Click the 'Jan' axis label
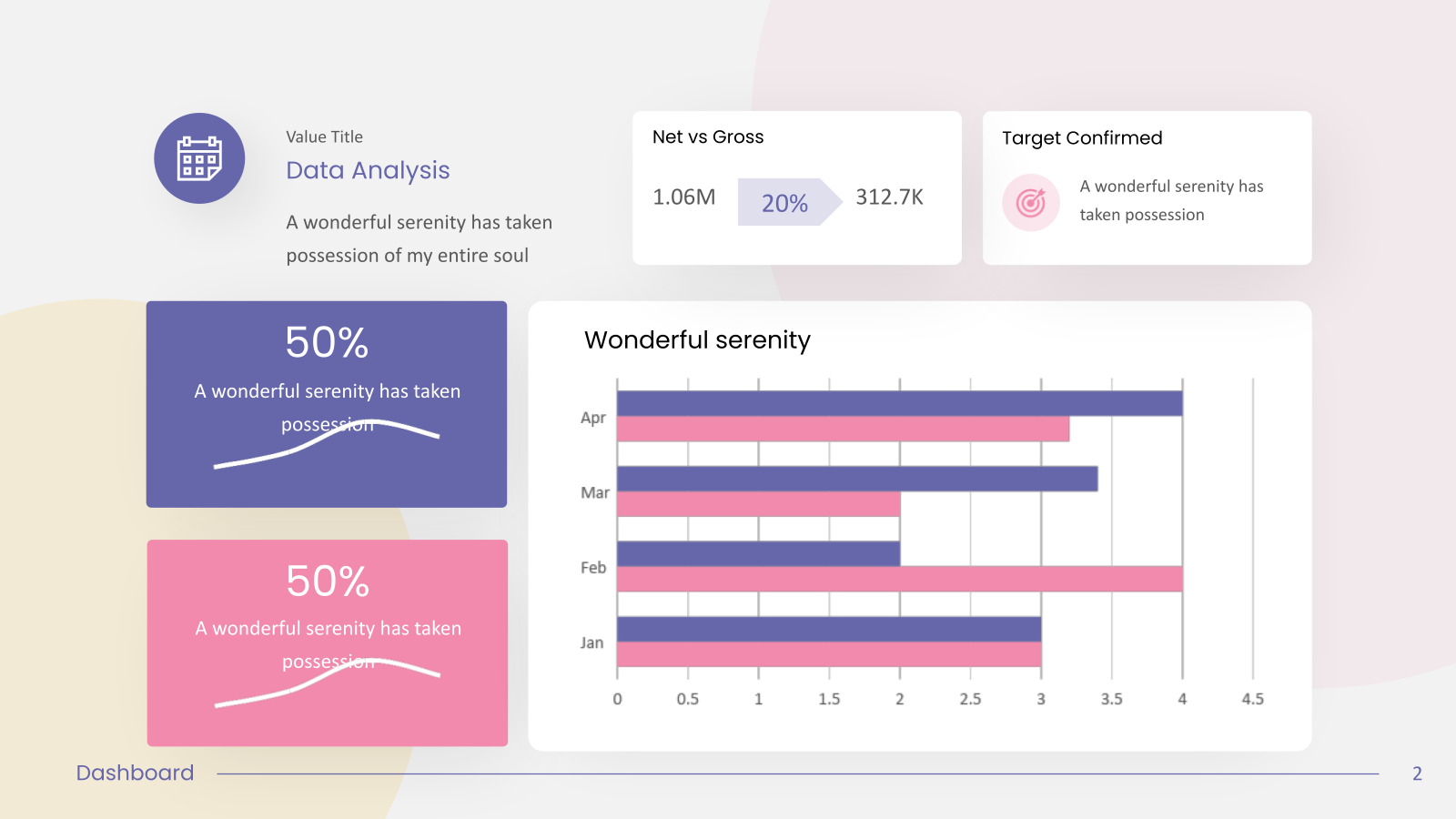This screenshot has height=819, width=1456. tap(591, 642)
